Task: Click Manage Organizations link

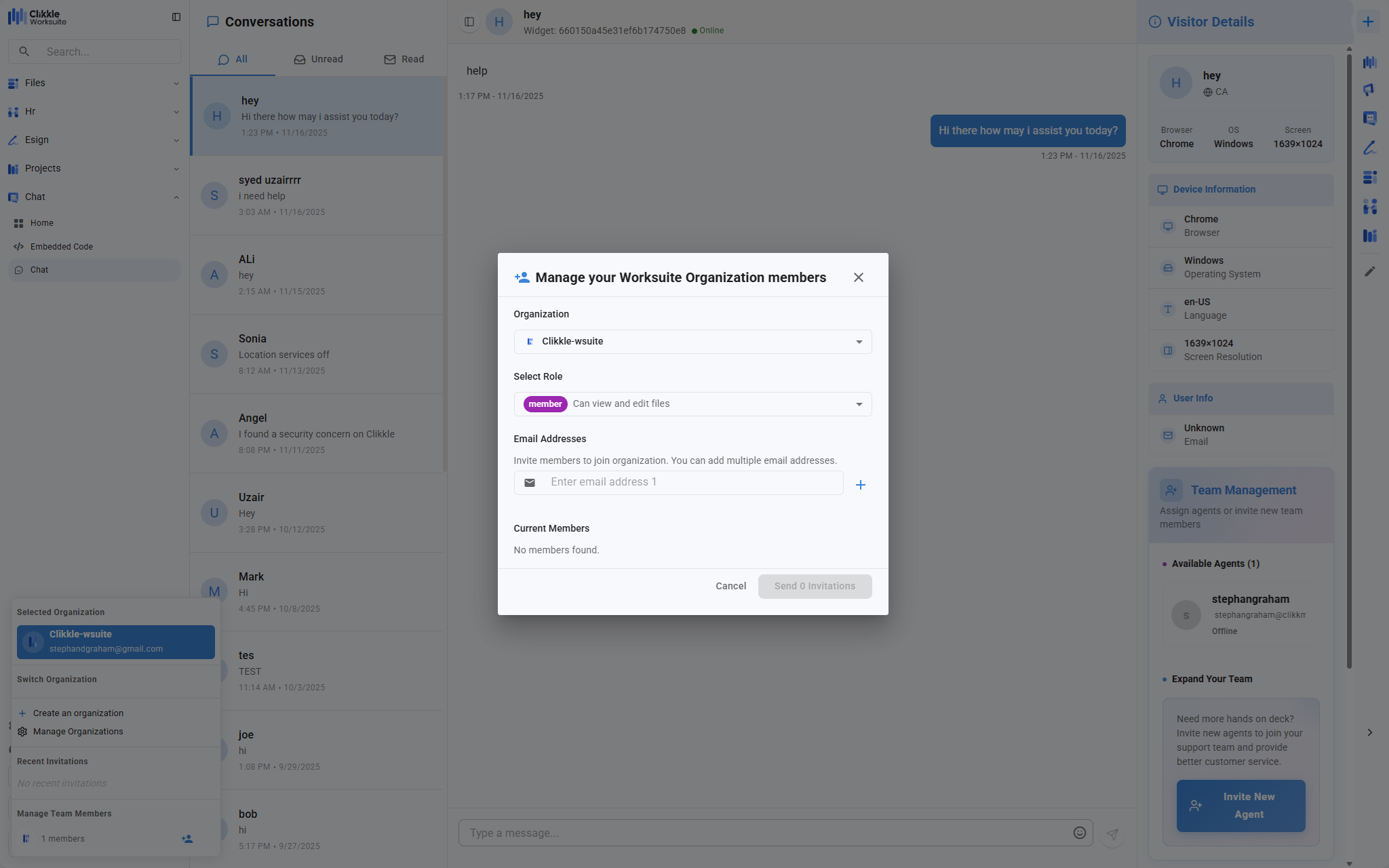Action: coord(78,732)
